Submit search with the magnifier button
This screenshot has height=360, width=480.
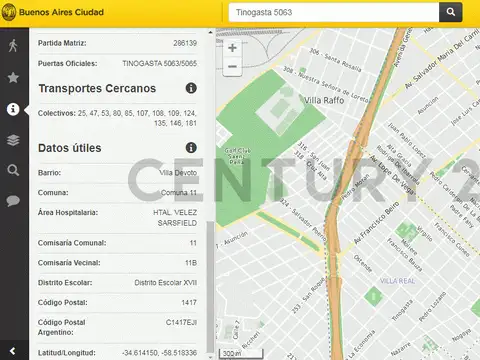(451, 12)
